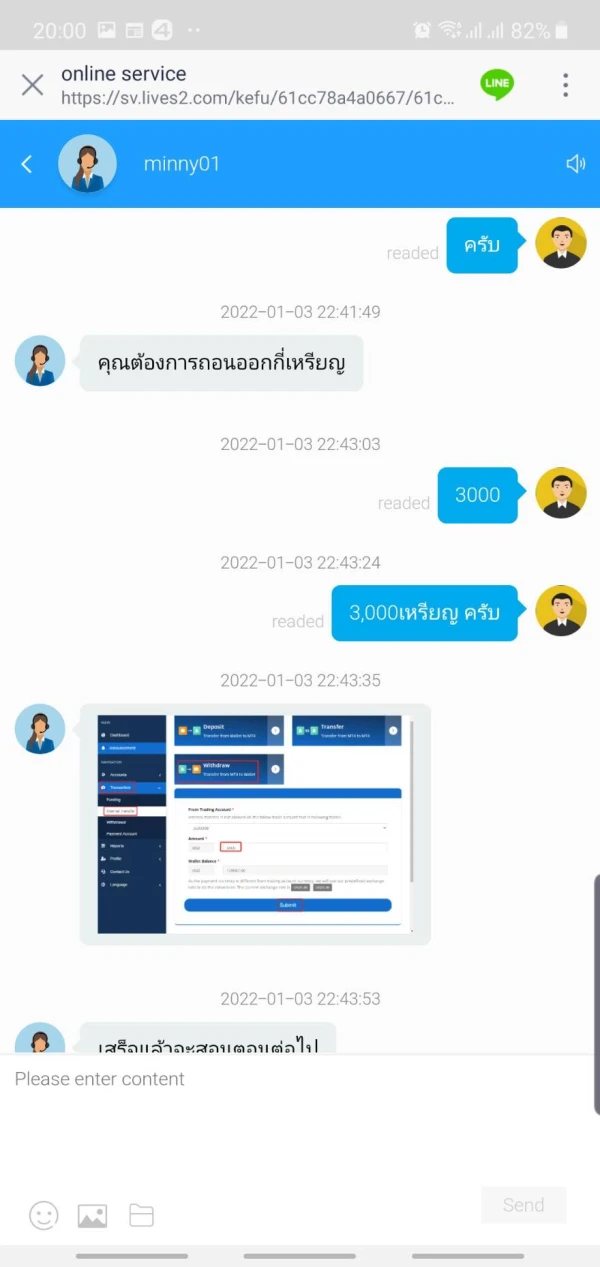Attach a picture with the image icon
The height and width of the screenshot is (1267, 600).
point(92,1216)
